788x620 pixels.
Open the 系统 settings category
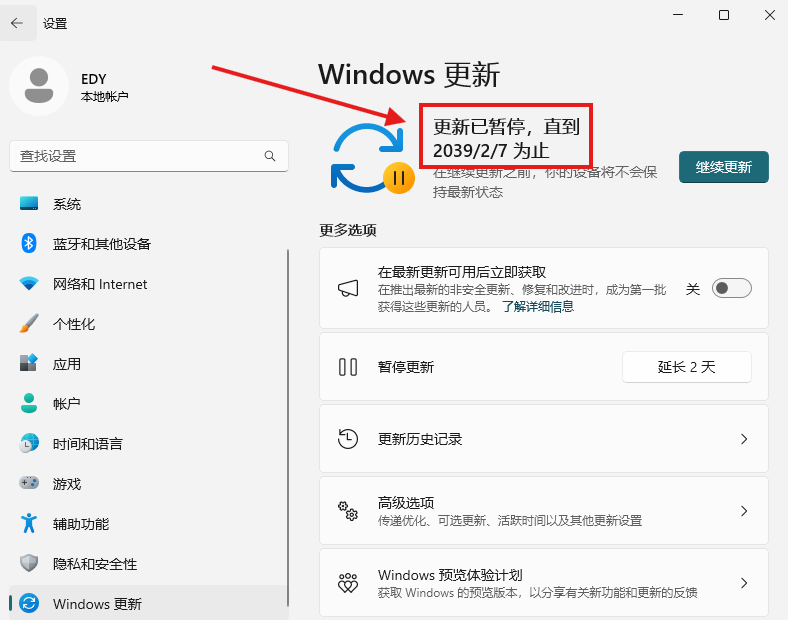(149, 204)
